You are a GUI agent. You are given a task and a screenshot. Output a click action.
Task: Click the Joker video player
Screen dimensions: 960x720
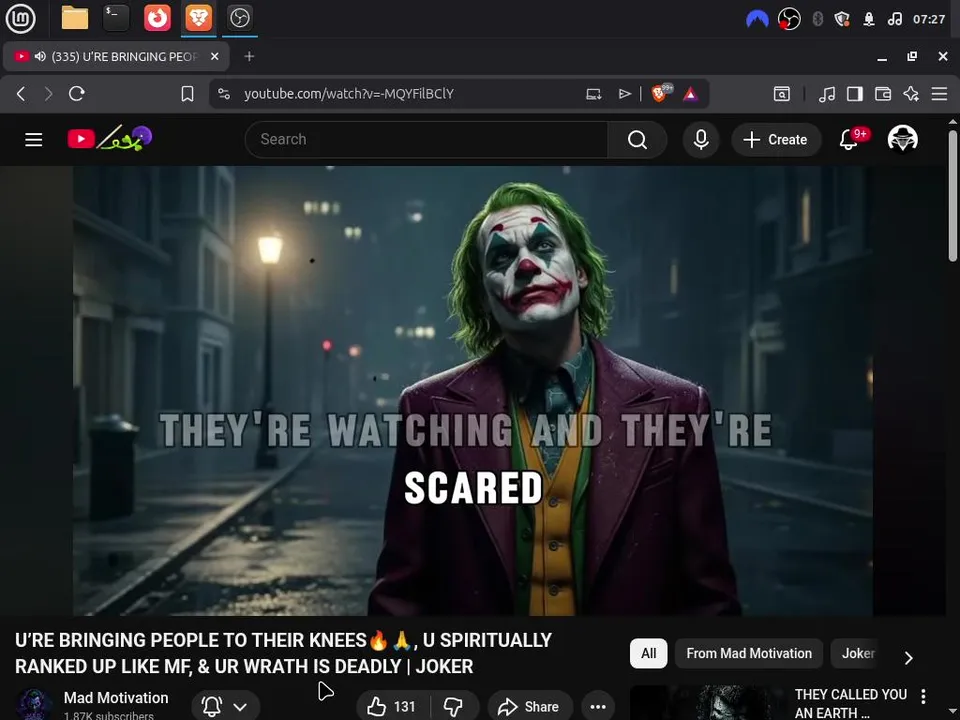tap(473, 391)
